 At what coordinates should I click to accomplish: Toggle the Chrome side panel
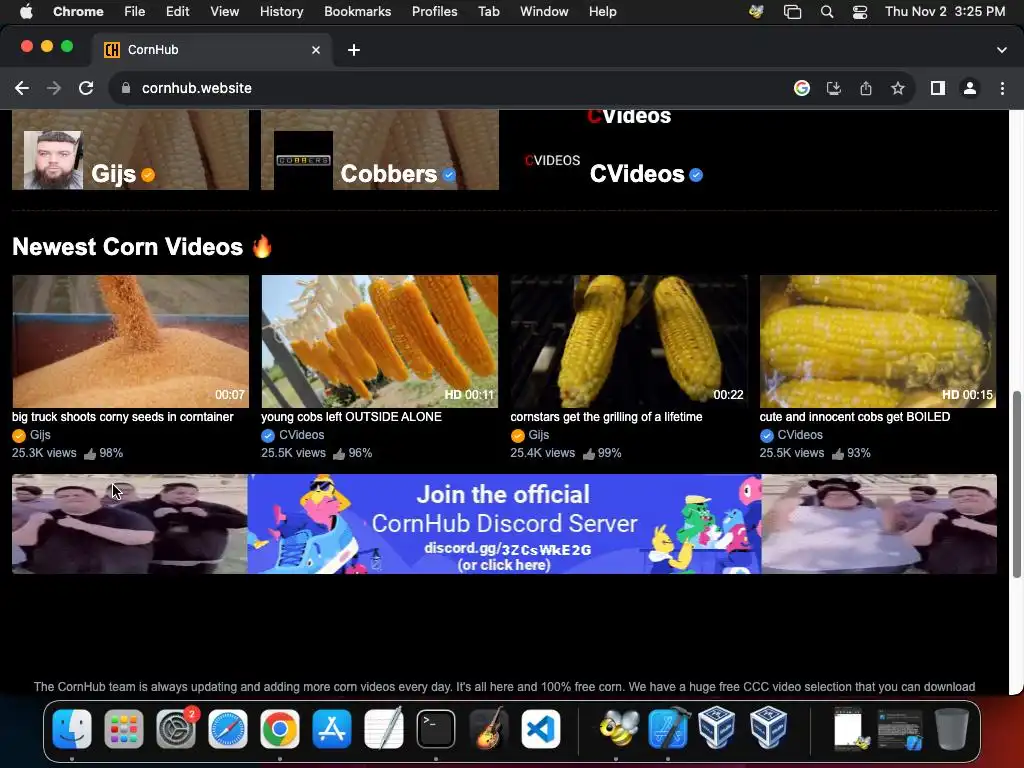pos(938,88)
